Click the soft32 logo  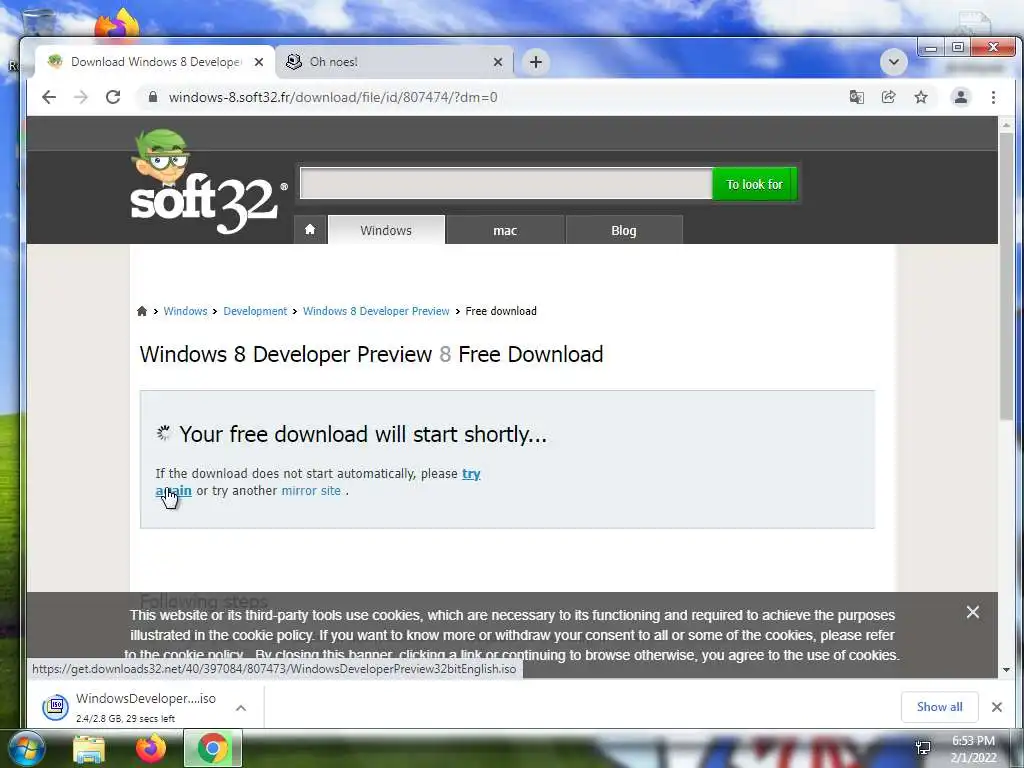point(208,183)
